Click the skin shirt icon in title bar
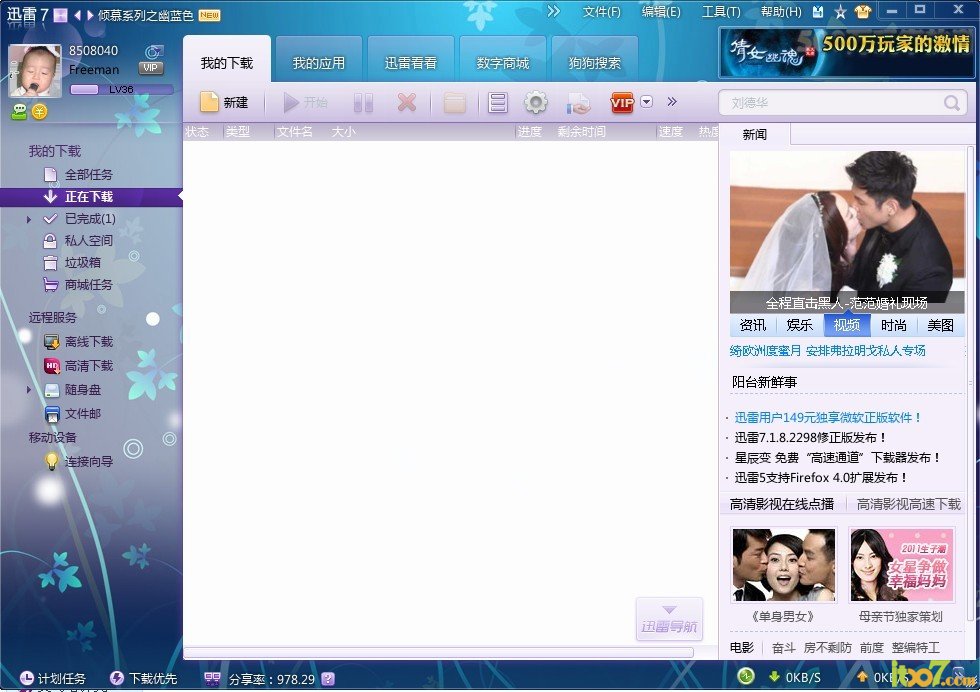 [862, 12]
